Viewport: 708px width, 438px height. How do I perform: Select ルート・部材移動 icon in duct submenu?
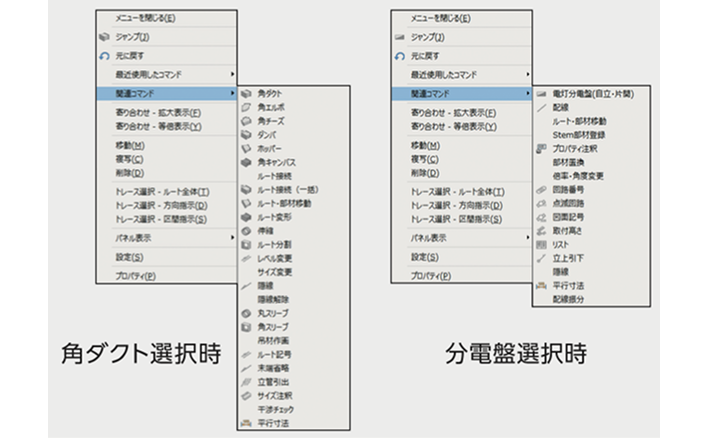(246, 204)
